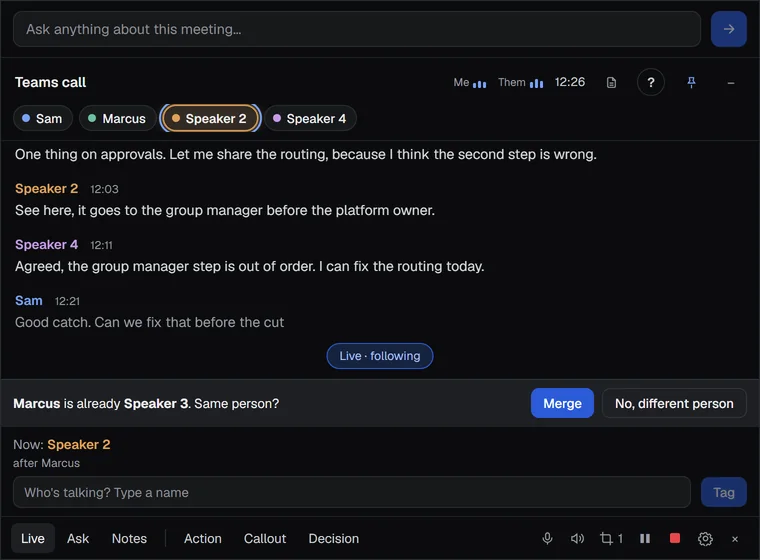This screenshot has width=760, height=560.
Task: Switch to the Live tab
Action: tap(32, 538)
